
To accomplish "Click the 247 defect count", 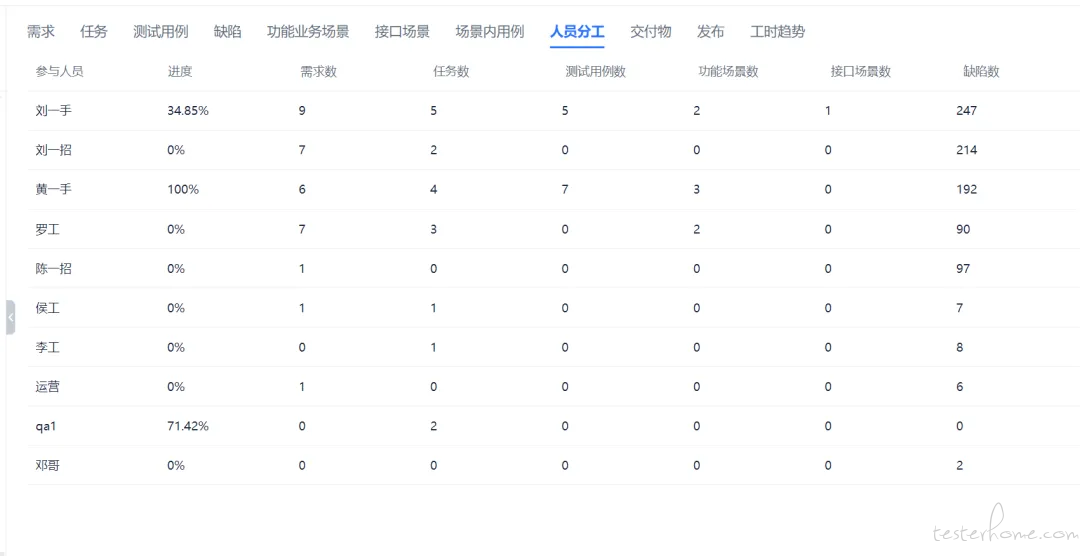I will (966, 111).
